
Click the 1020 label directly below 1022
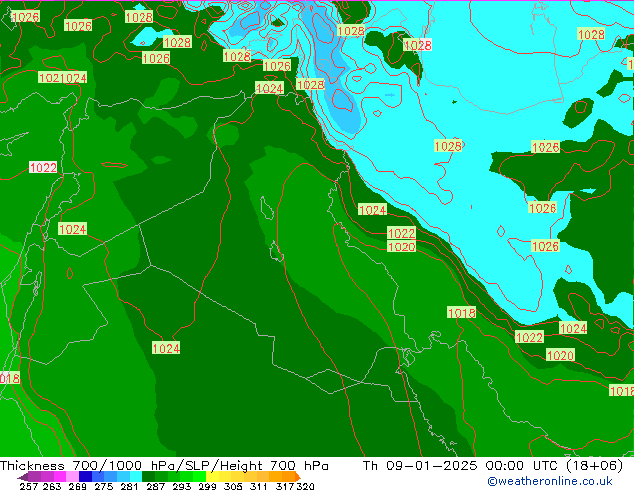tap(401, 246)
